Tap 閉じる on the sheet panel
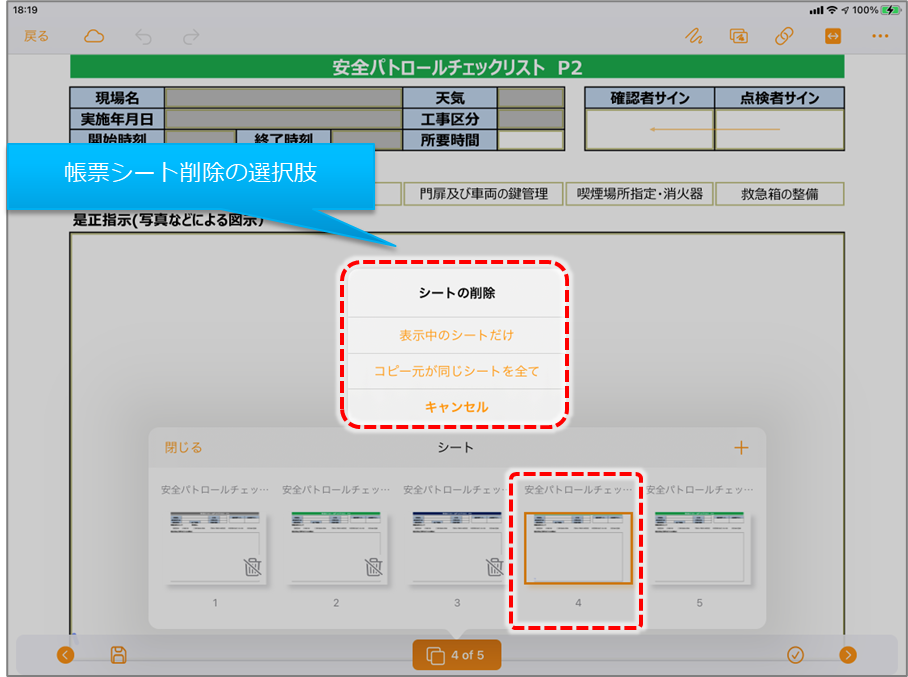This screenshot has height=677, width=908. pyautogui.click(x=183, y=448)
